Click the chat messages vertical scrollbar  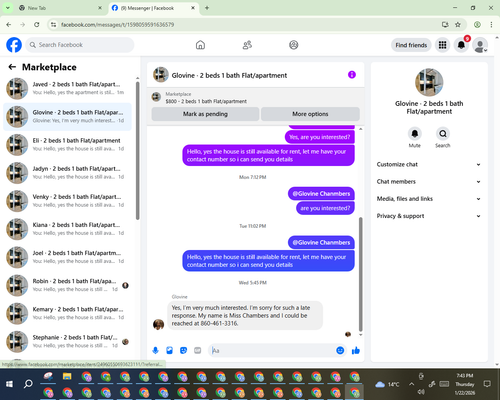[x=360, y=274]
